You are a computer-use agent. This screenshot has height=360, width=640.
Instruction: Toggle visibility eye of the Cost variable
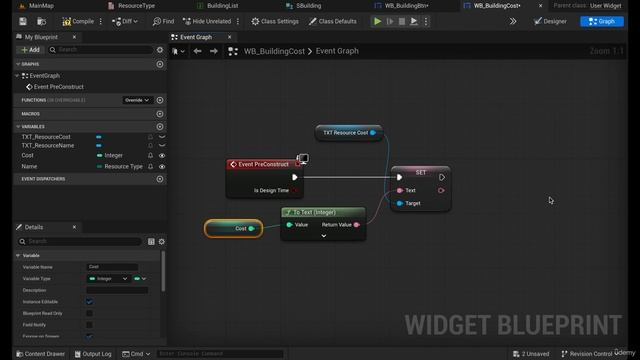(162, 156)
